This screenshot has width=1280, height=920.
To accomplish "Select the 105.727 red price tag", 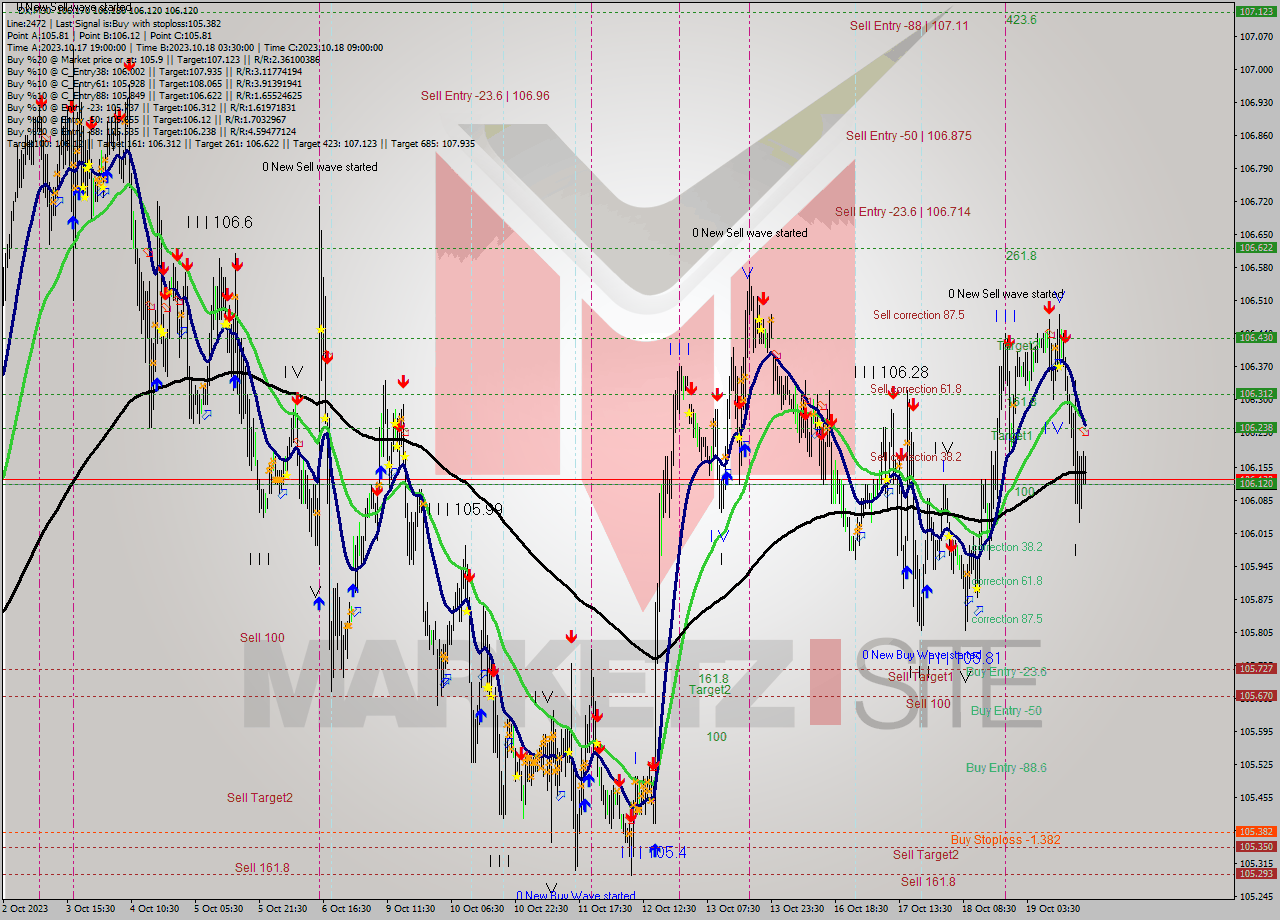I will point(1257,668).
